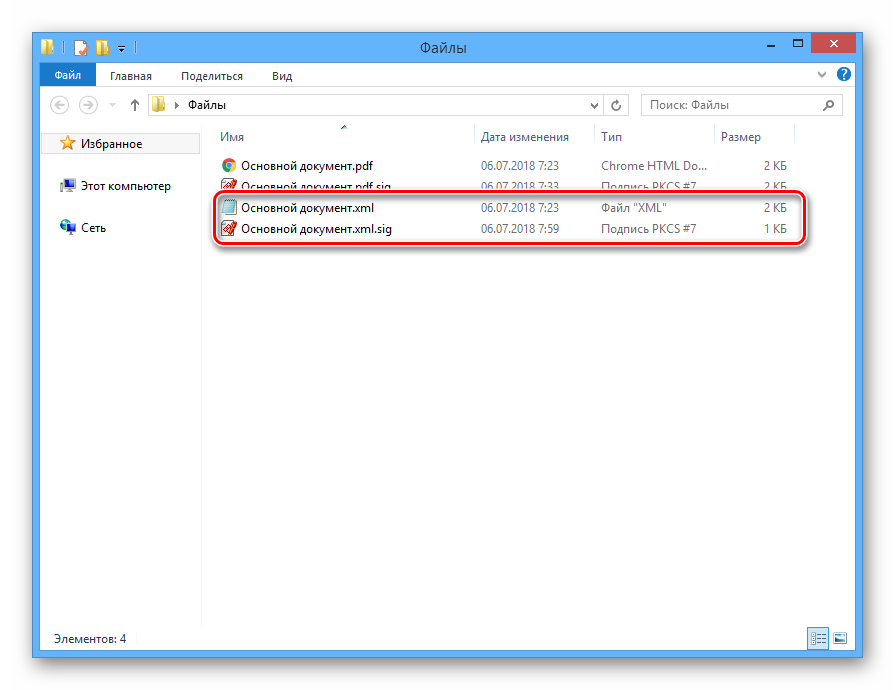The width and height of the screenshot is (895, 690).
Task: Refresh the Файлы folder view
Action: (x=617, y=105)
